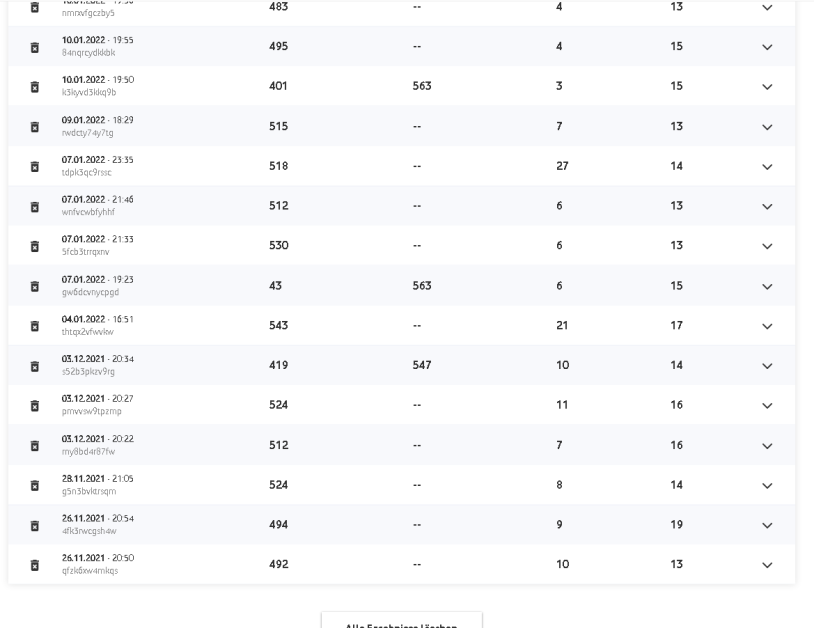Image resolution: width=814 pixels, height=628 pixels.
Task: Remove the 07.01.2022 23:35 result
Action: [35, 167]
